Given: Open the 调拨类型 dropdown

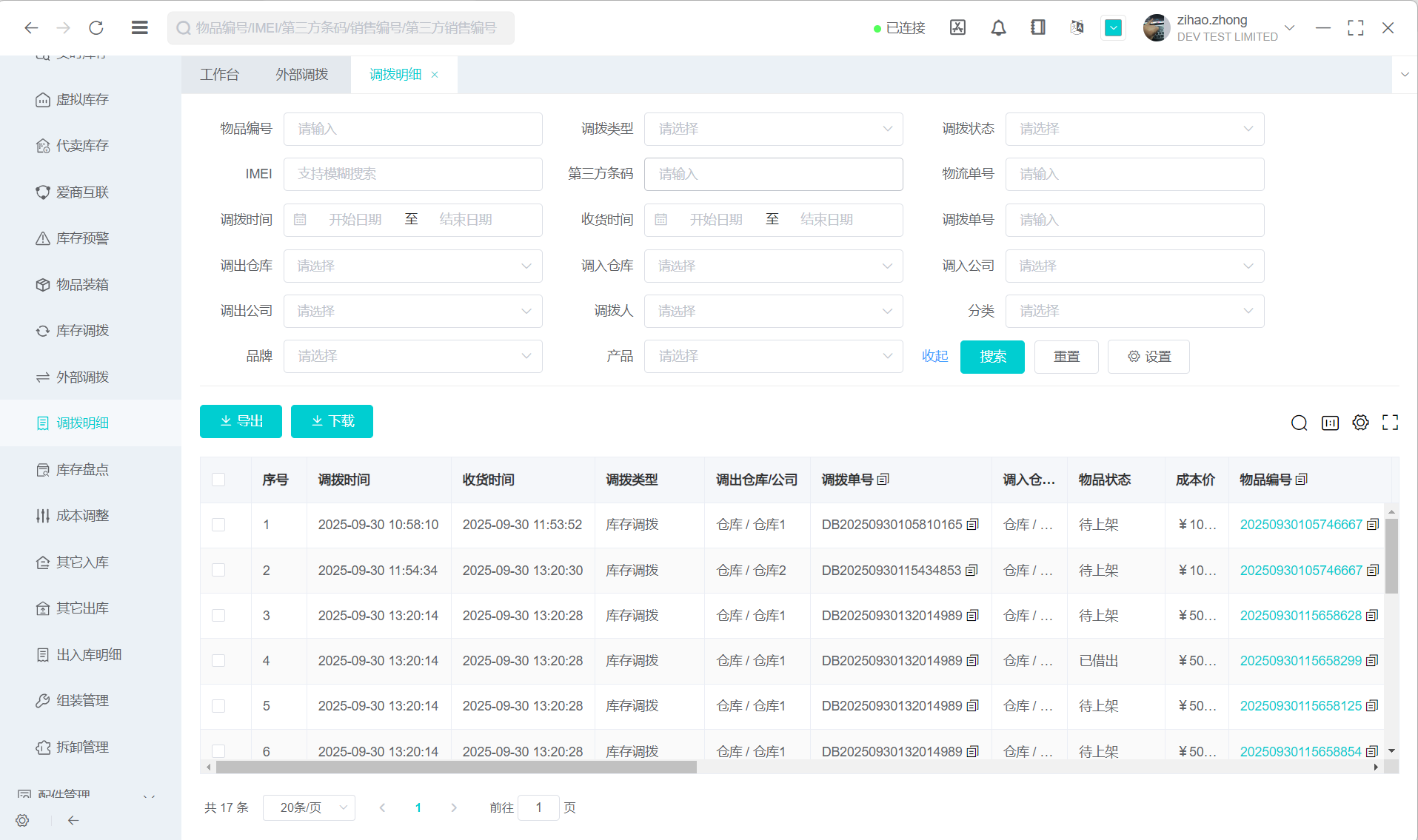Looking at the screenshot, I should coord(773,129).
